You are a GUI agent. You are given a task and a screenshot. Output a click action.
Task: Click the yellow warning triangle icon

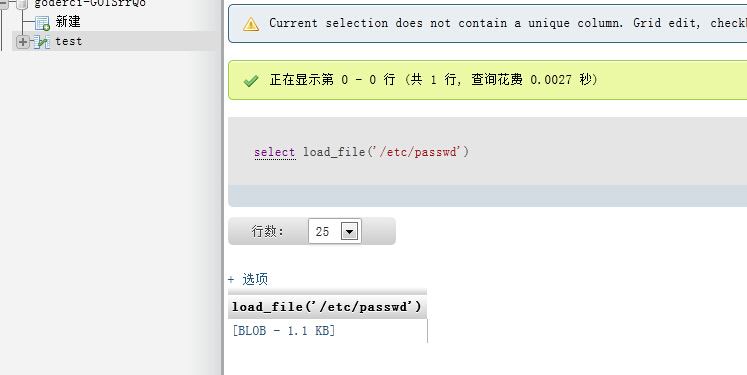(251, 24)
